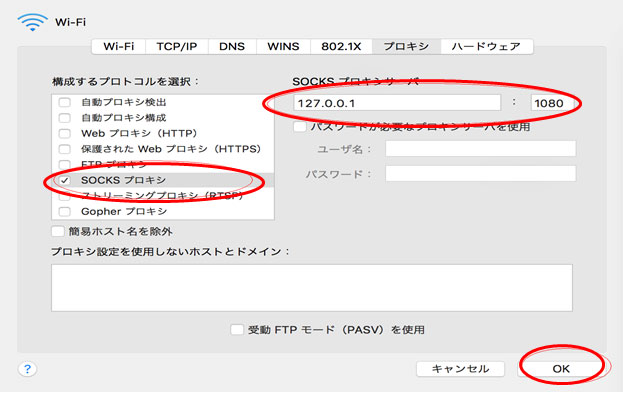
Task: Select the SOCKS プロキシ row label
Action: [123, 180]
